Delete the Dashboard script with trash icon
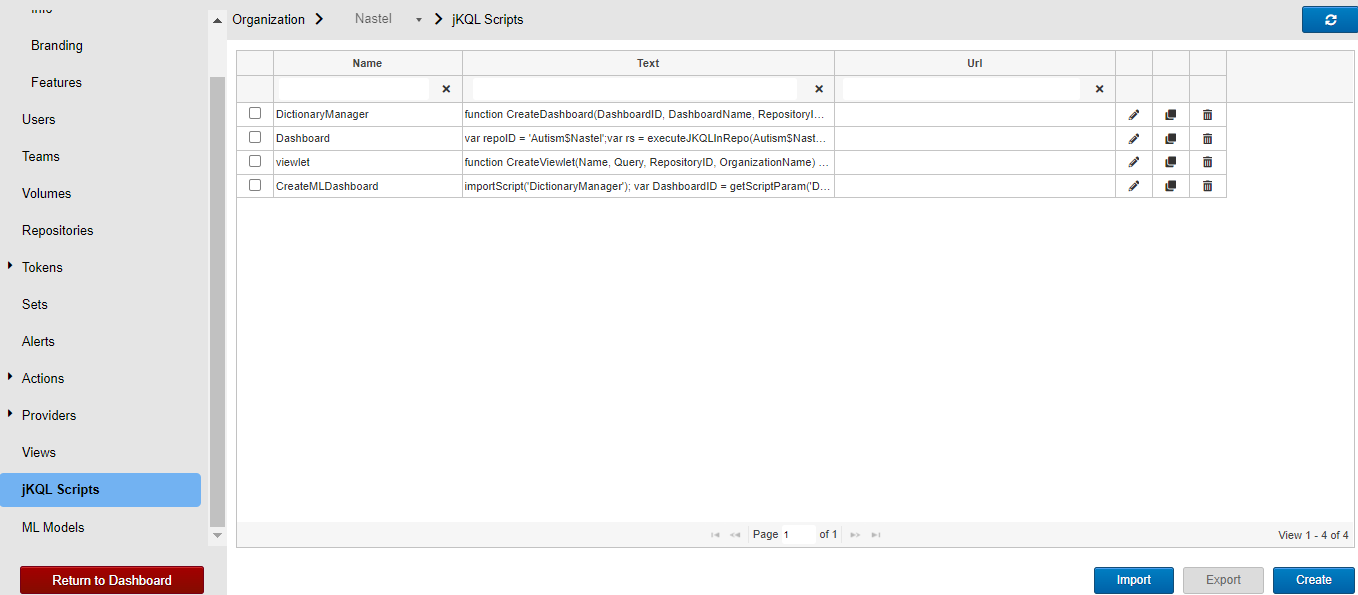Viewport: 1358px width, 595px height. (1207, 139)
